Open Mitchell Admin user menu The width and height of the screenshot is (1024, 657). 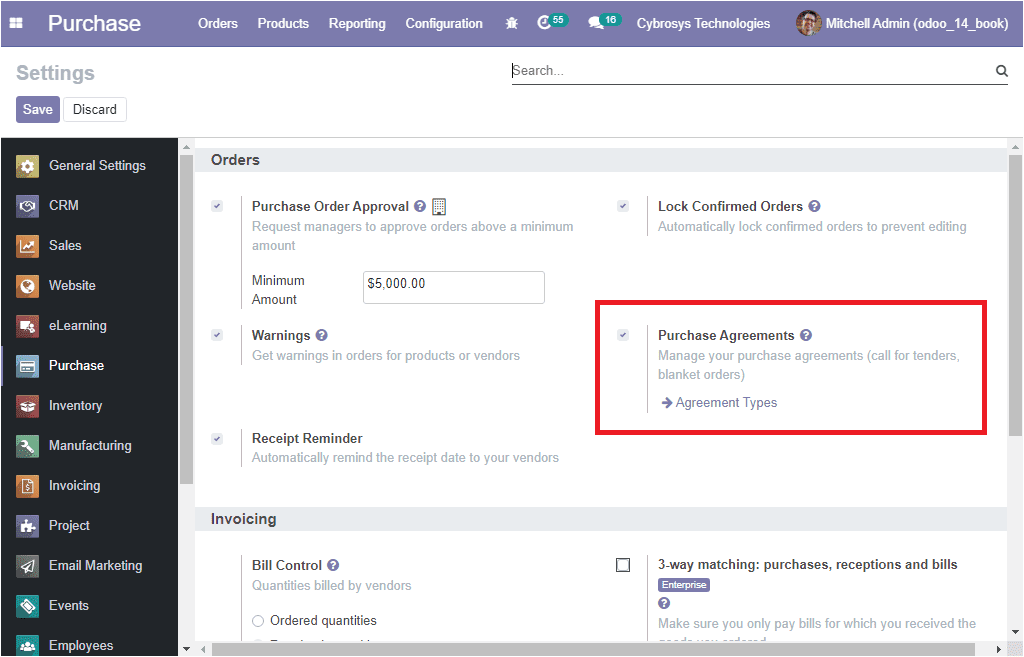pos(903,24)
